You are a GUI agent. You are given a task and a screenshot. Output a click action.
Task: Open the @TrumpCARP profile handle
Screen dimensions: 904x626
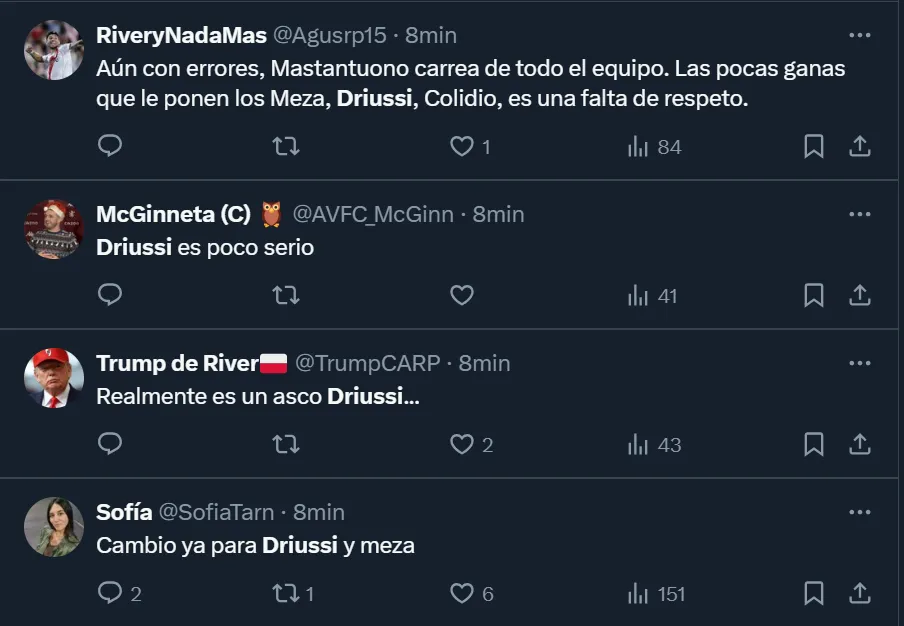(367, 363)
